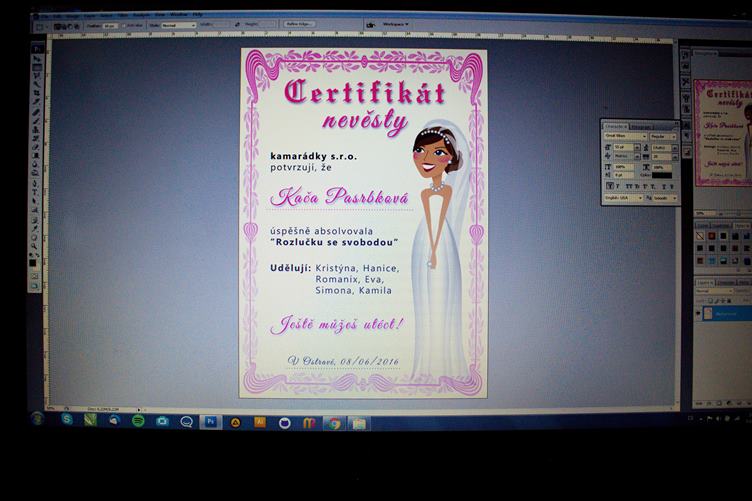Image resolution: width=752 pixels, height=501 pixels.
Task: Select the Dodge tool
Action: point(37,174)
